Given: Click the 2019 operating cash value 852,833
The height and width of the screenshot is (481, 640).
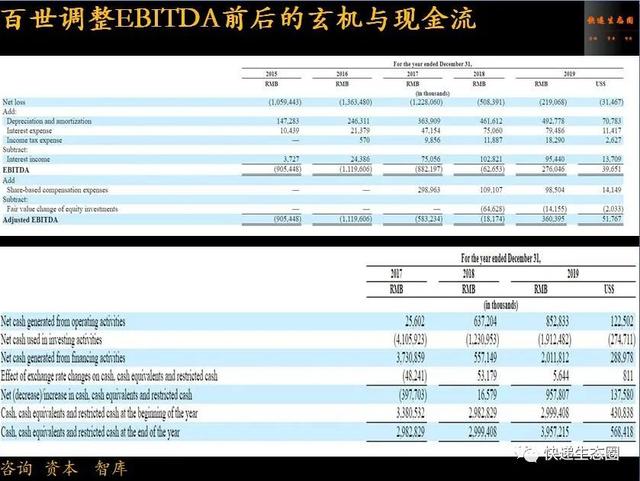Looking at the screenshot, I should pos(558,321).
